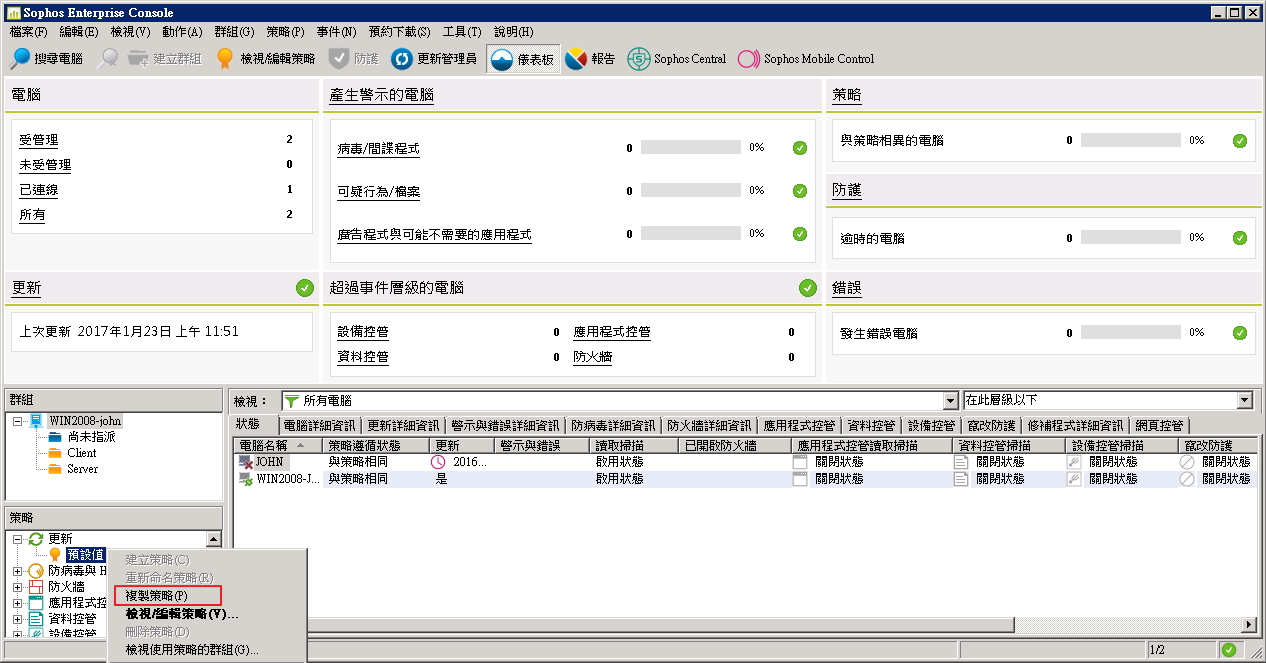The height and width of the screenshot is (663, 1266).
Task: Open the 工具(T) menu
Action: click(463, 32)
